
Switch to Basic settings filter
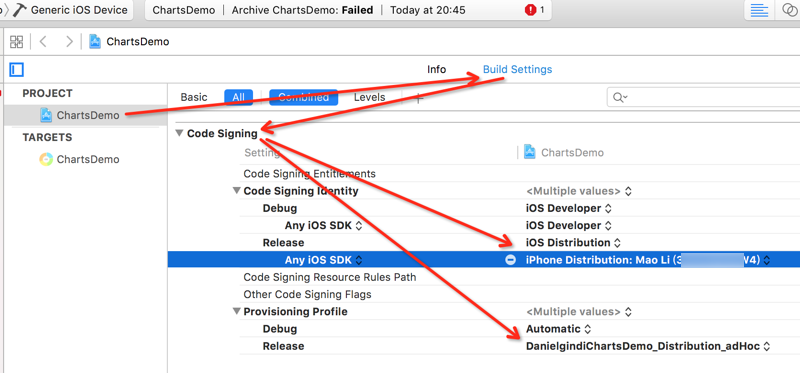tap(194, 97)
